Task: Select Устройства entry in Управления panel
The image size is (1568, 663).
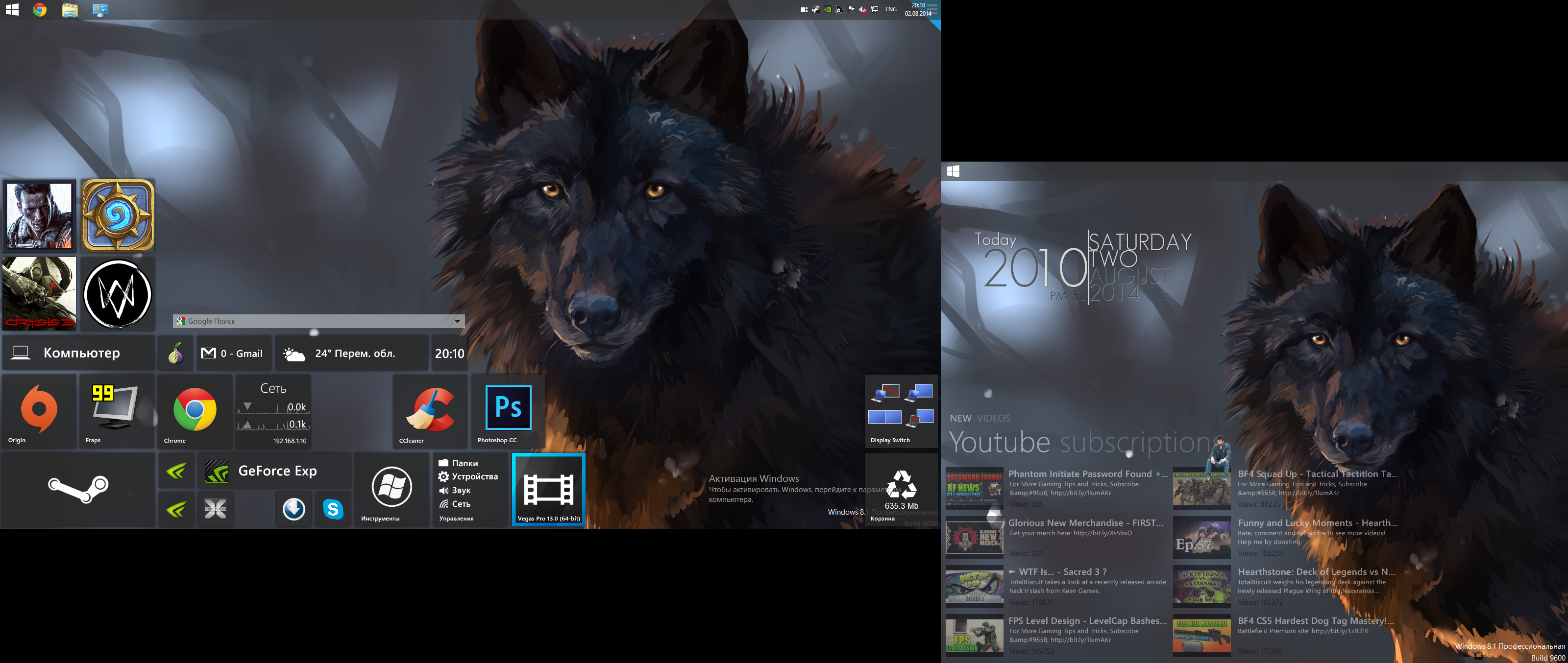Action: point(474,476)
